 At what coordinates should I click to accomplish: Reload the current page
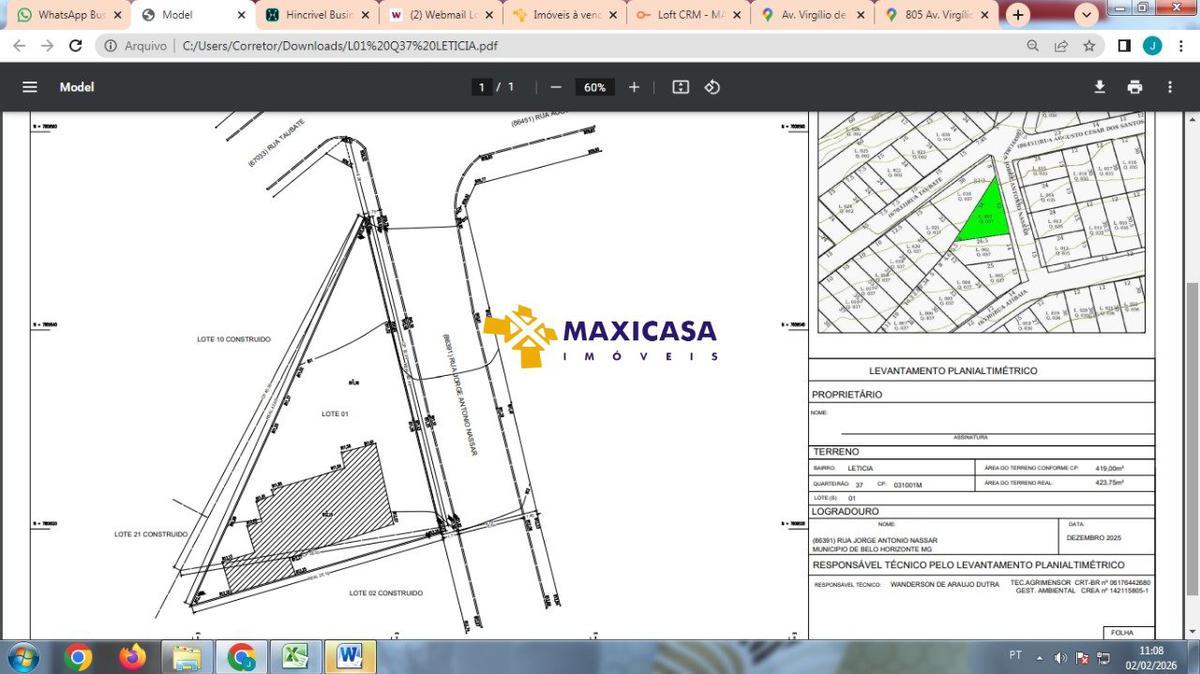coord(75,46)
